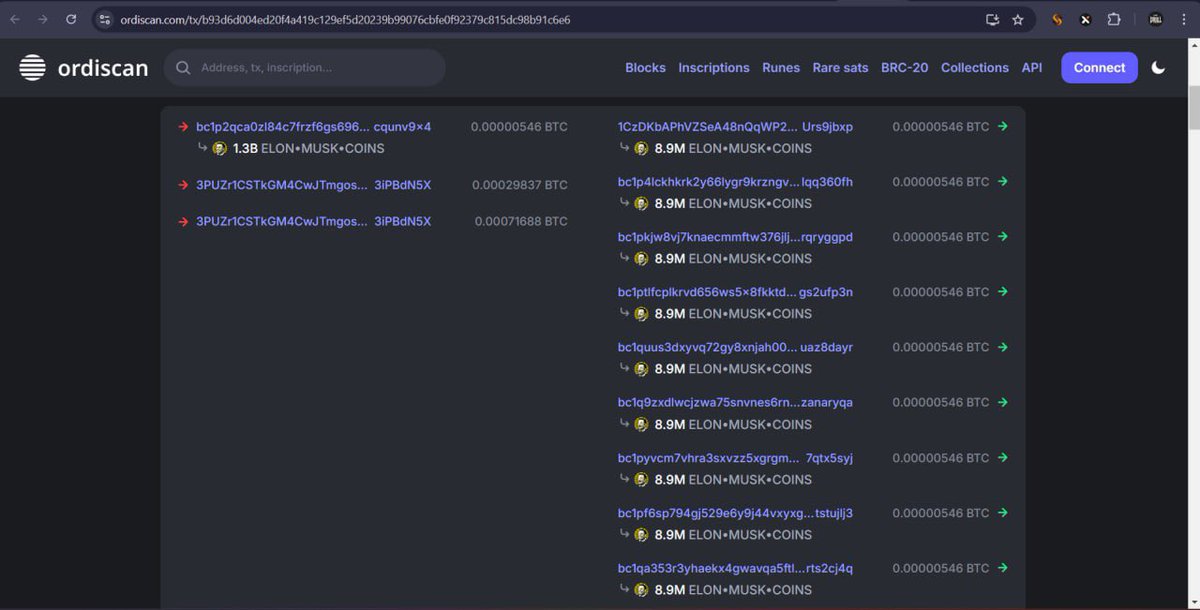Screen dimensions: 1200x610
Task: Open the Blocks menu
Action: pos(645,68)
